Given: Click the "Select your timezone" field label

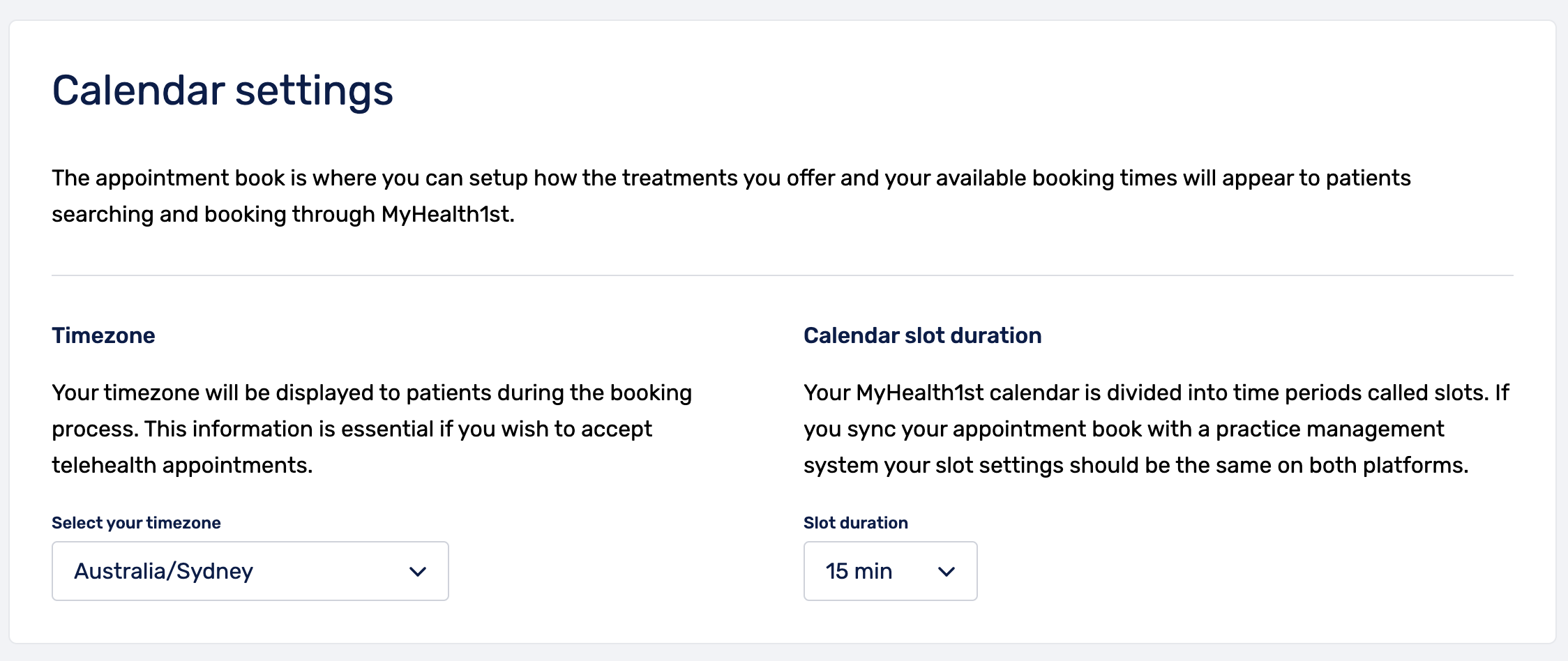Looking at the screenshot, I should (136, 523).
